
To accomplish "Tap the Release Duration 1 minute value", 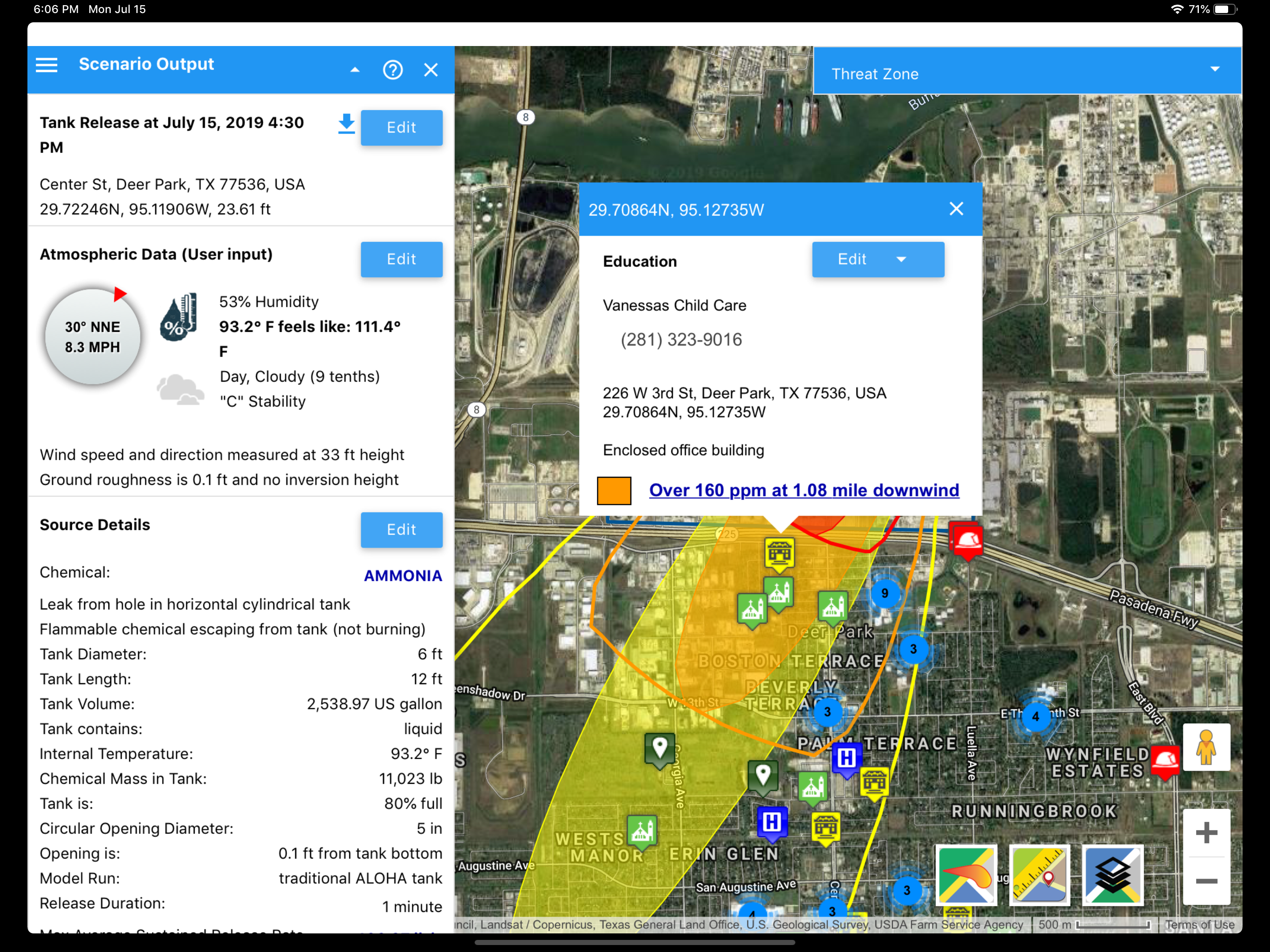I will (412, 907).
